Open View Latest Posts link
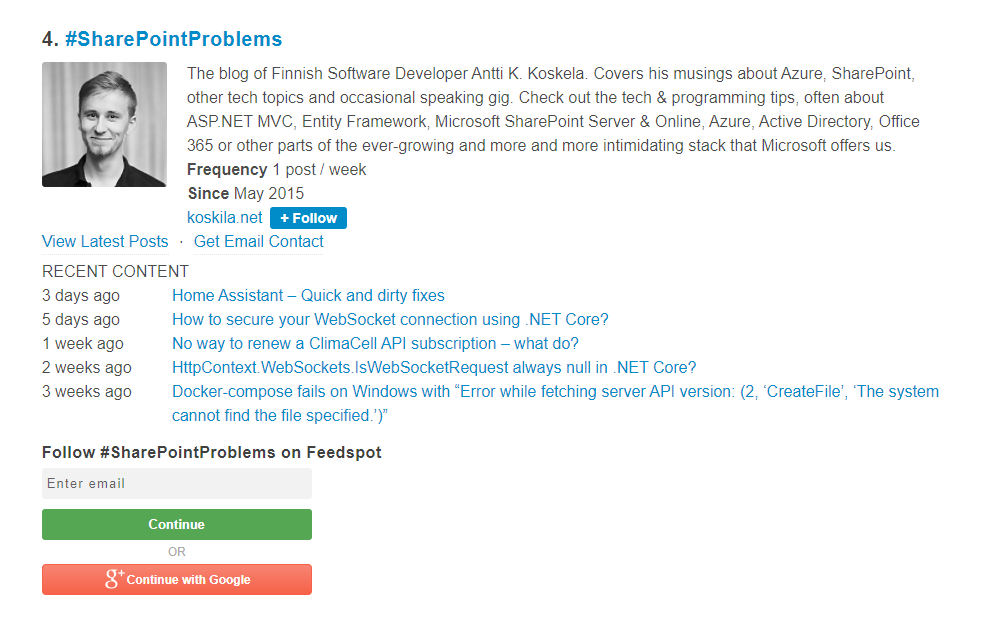990x618 pixels. (x=105, y=241)
